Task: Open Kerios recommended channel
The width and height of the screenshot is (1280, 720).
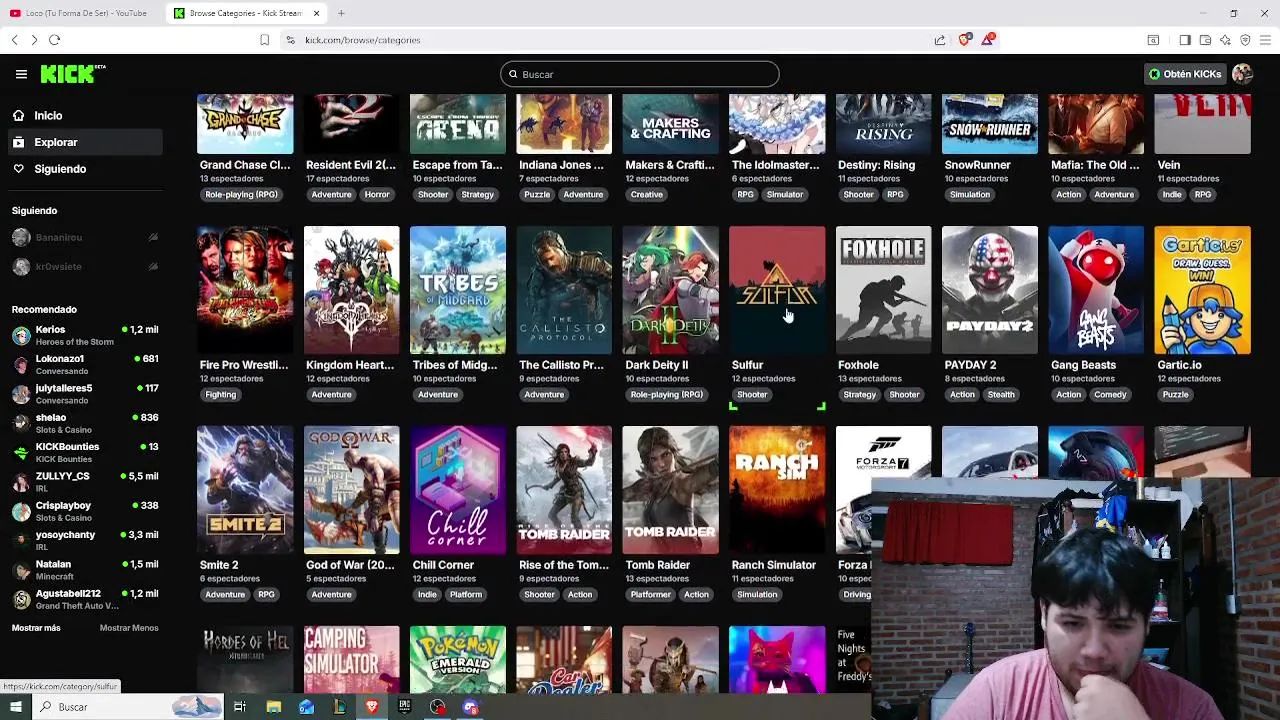Action: (85, 336)
